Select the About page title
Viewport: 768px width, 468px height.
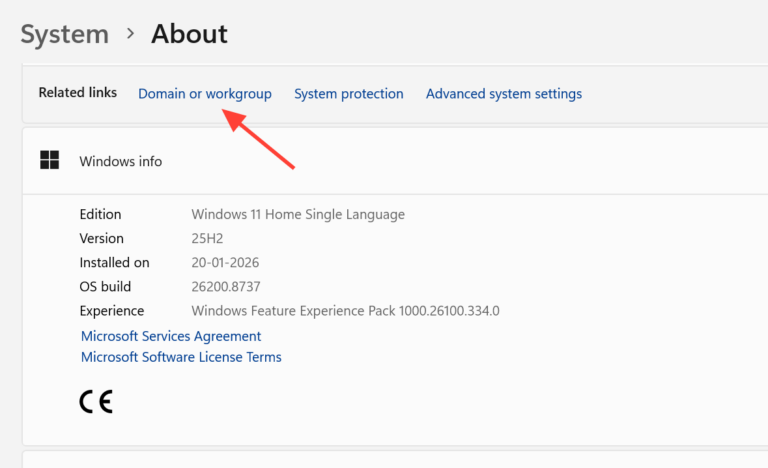[x=190, y=34]
